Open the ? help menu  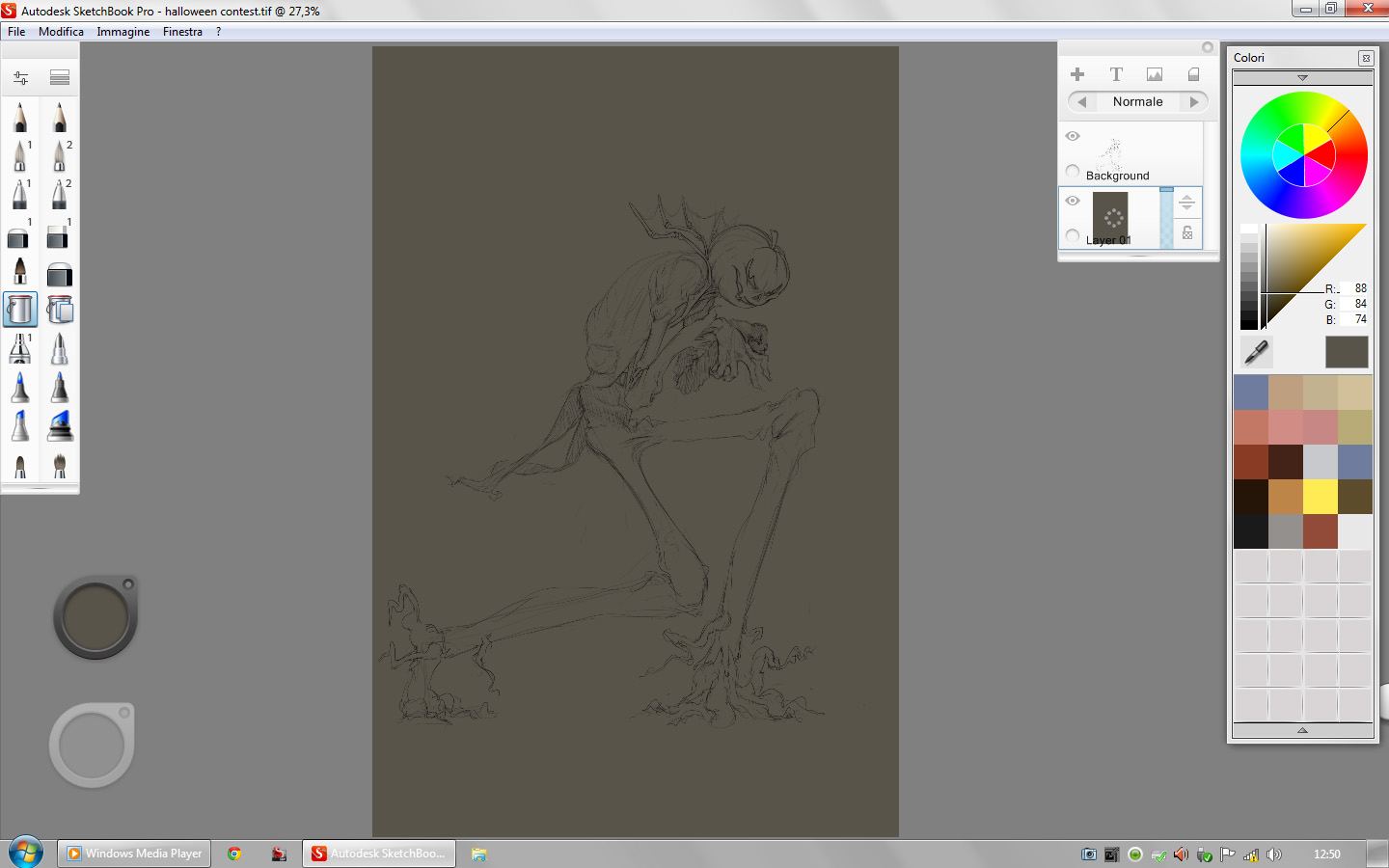tap(219, 32)
